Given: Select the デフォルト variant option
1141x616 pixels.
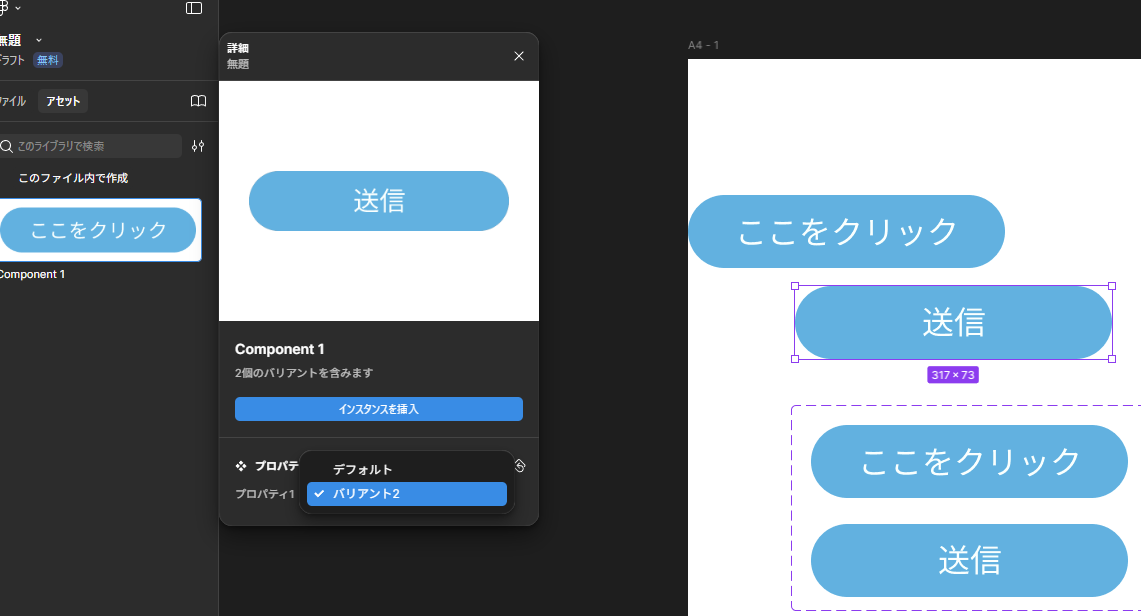Looking at the screenshot, I should tap(362, 469).
